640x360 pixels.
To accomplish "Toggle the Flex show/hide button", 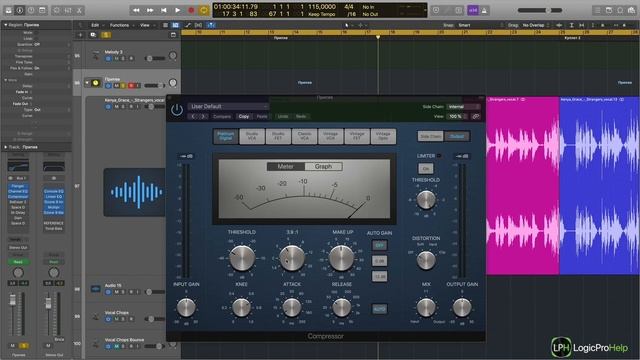I will click(x=198, y=25).
